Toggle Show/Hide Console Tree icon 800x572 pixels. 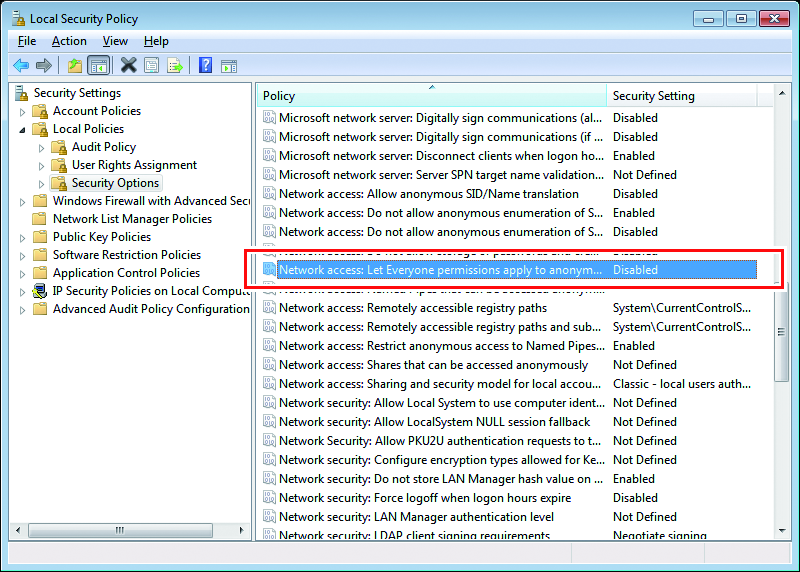(x=98, y=66)
